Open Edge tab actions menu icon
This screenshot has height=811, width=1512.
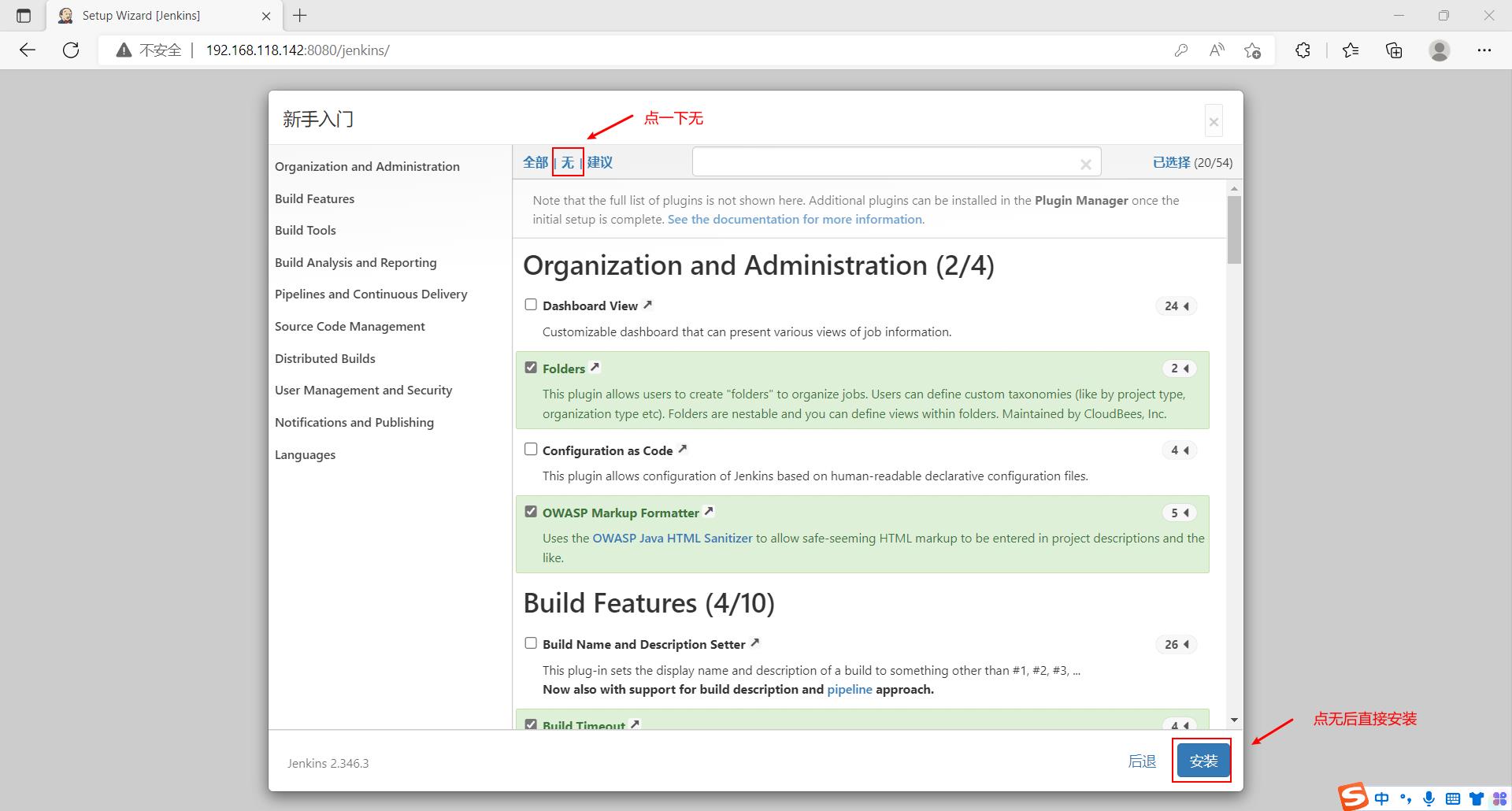click(24, 16)
